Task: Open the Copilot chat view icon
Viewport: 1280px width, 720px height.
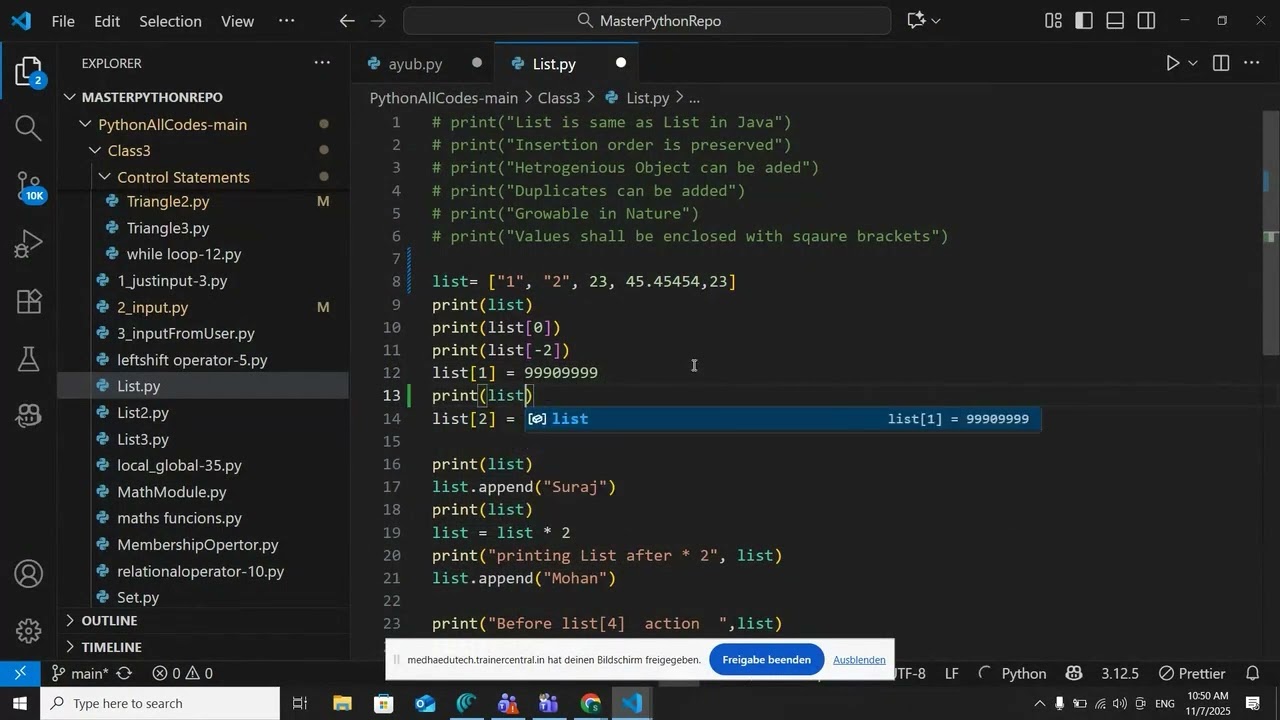Action: click(28, 416)
